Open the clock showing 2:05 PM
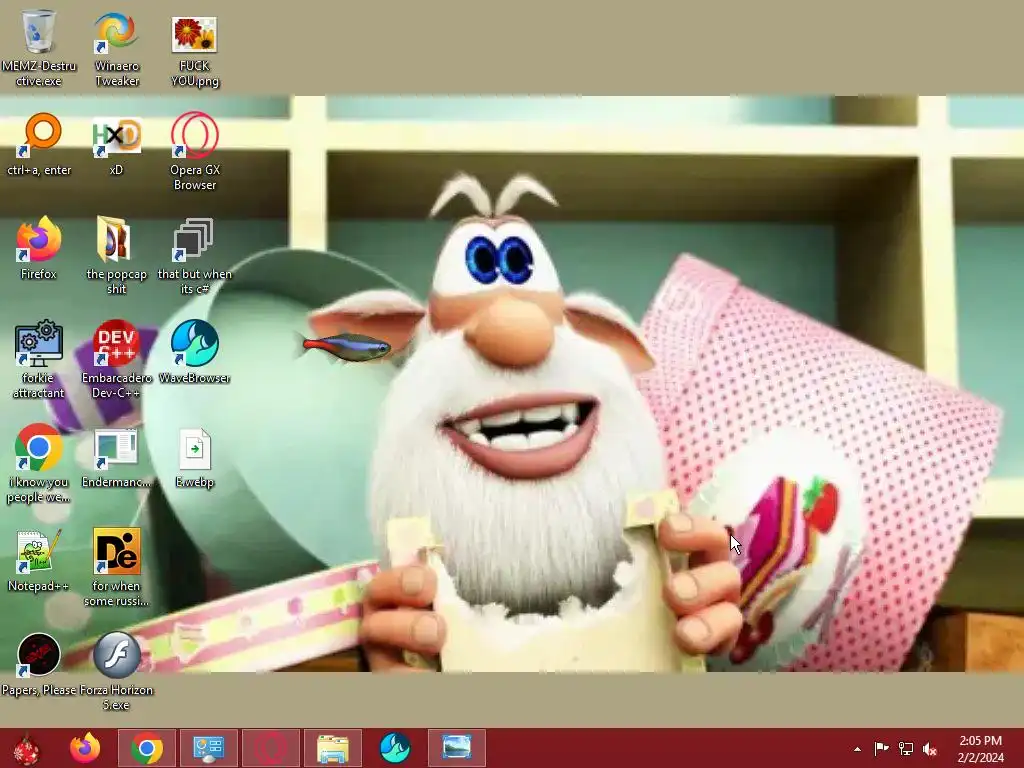This screenshot has height=768, width=1024. pyautogui.click(x=980, y=749)
